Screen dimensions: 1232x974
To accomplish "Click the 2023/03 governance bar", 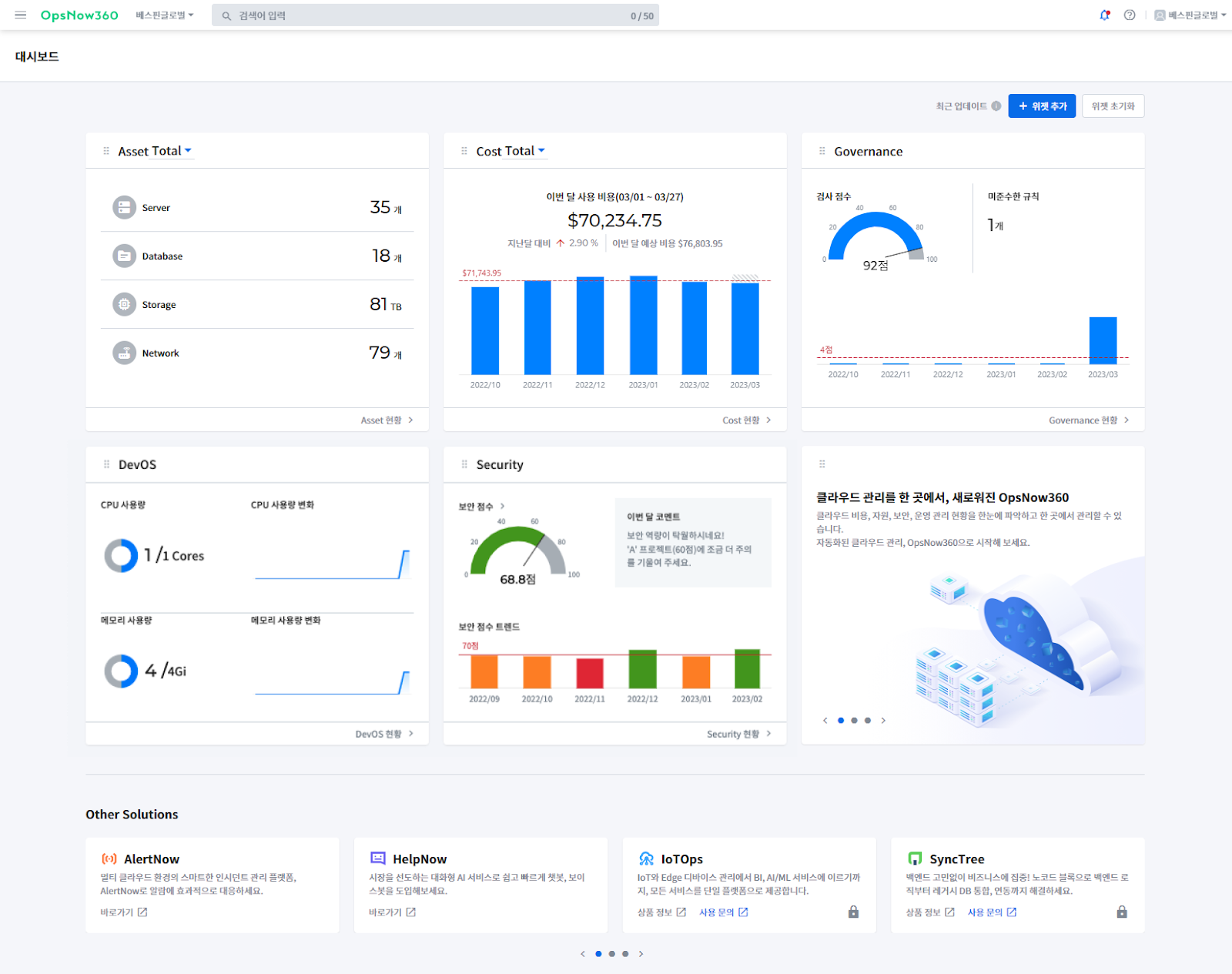I will tap(1103, 340).
